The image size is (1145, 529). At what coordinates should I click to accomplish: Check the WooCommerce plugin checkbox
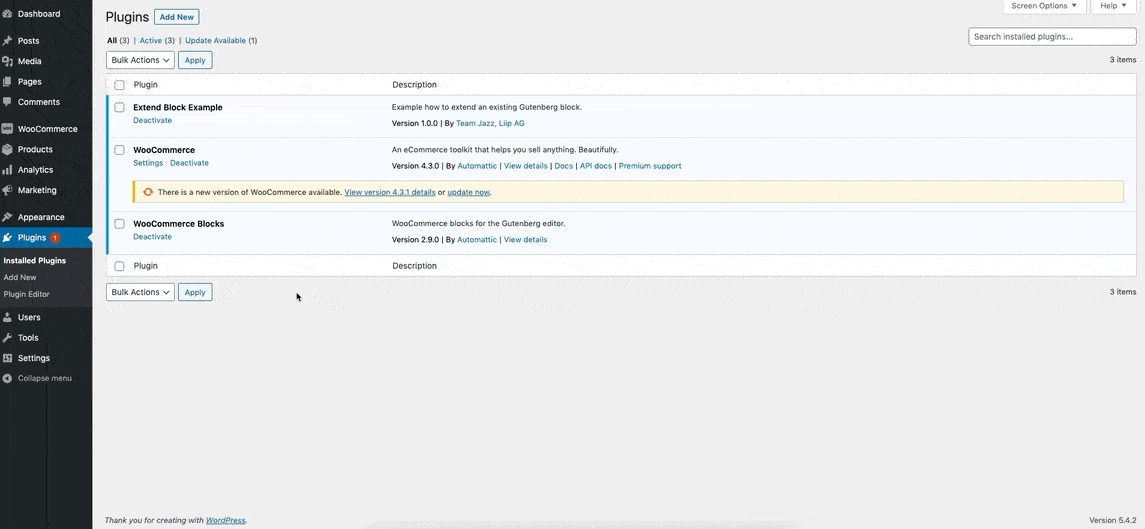(119, 150)
